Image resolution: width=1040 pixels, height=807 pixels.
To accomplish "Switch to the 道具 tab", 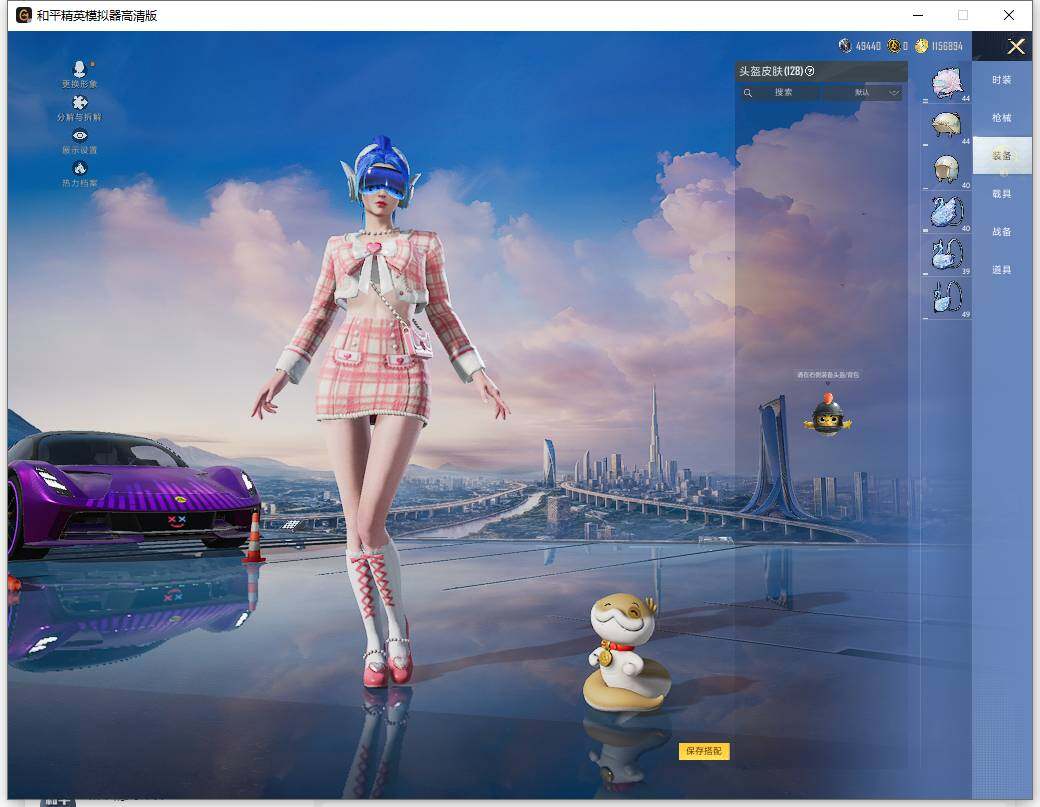I will (1002, 270).
